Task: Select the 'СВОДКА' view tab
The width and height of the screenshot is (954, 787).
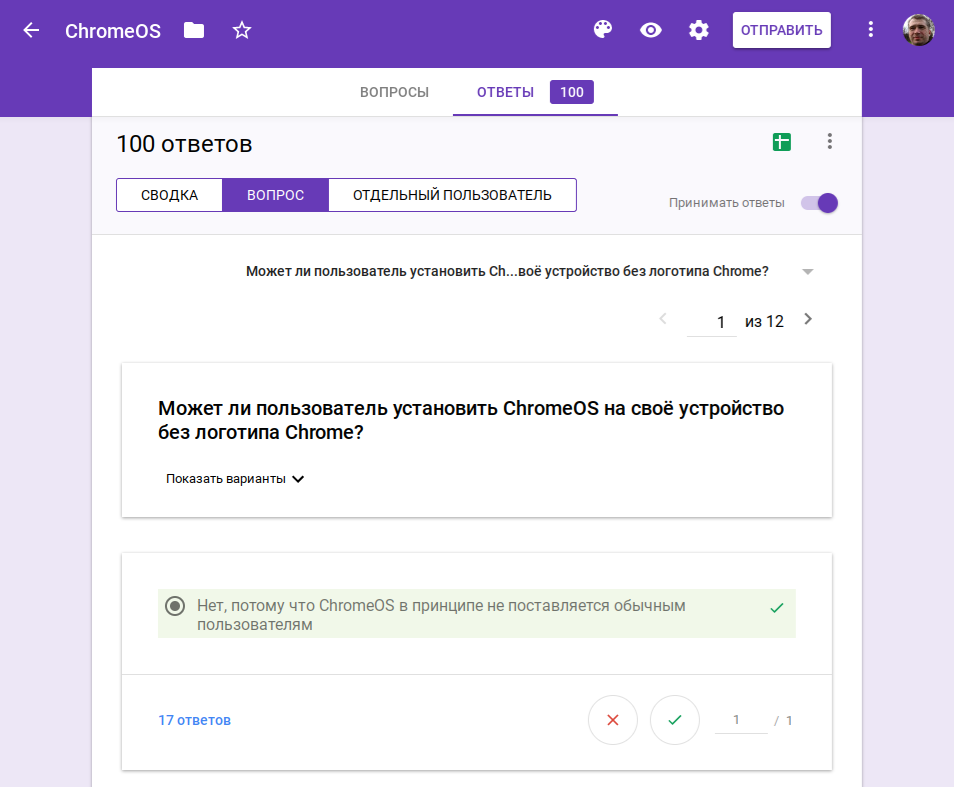Action: [x=169, y=195]
